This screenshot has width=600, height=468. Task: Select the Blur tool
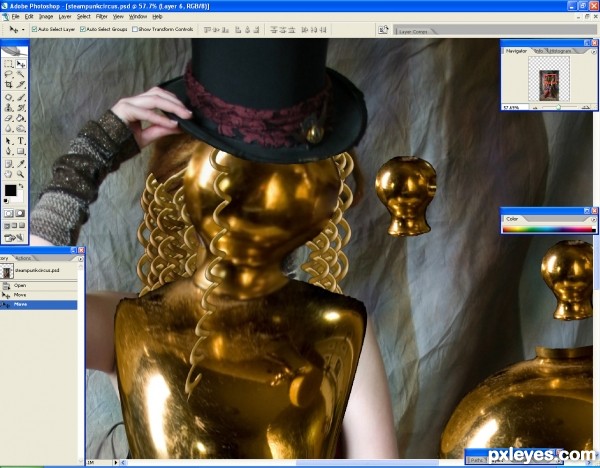9,129
